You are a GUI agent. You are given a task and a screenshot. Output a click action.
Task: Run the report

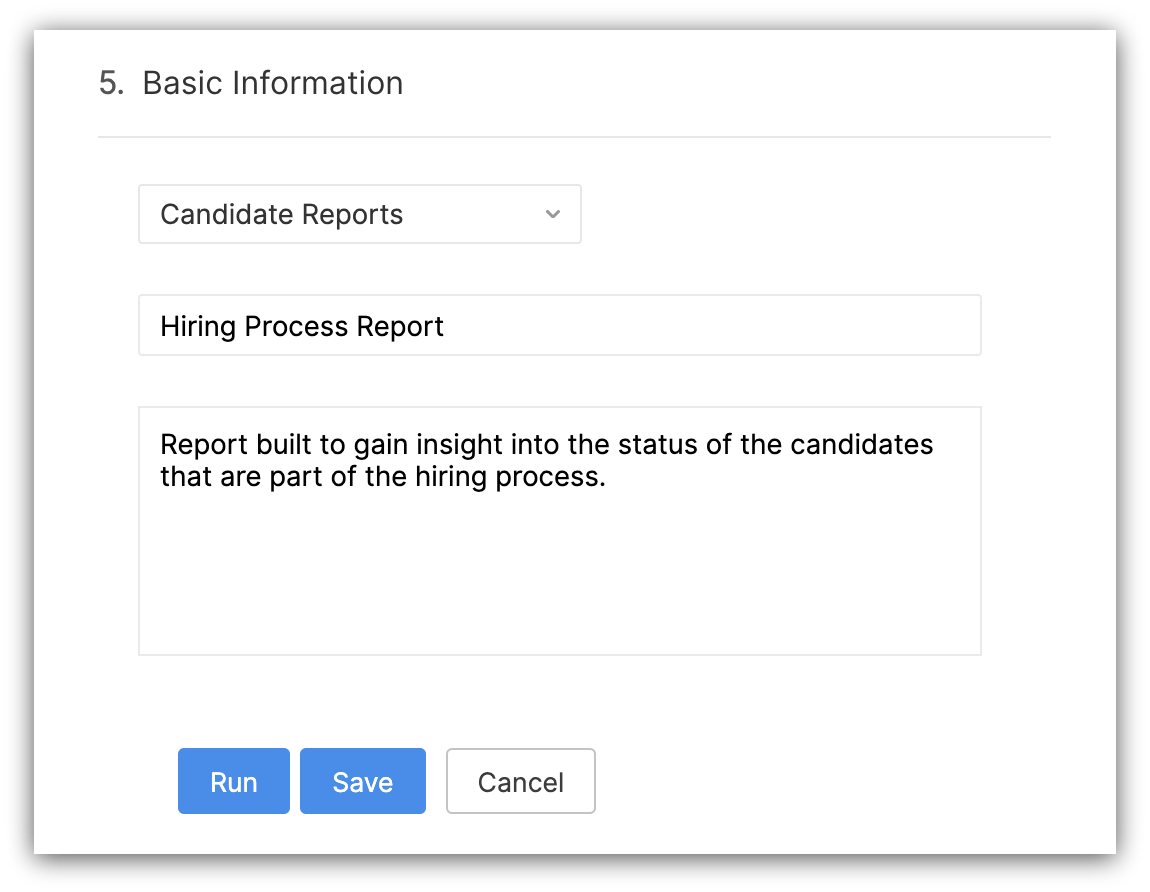(234, 781)
